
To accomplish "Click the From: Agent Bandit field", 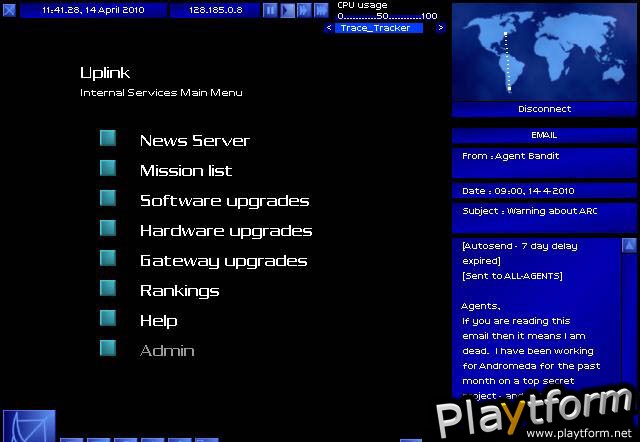I will [x=544, y=162].
